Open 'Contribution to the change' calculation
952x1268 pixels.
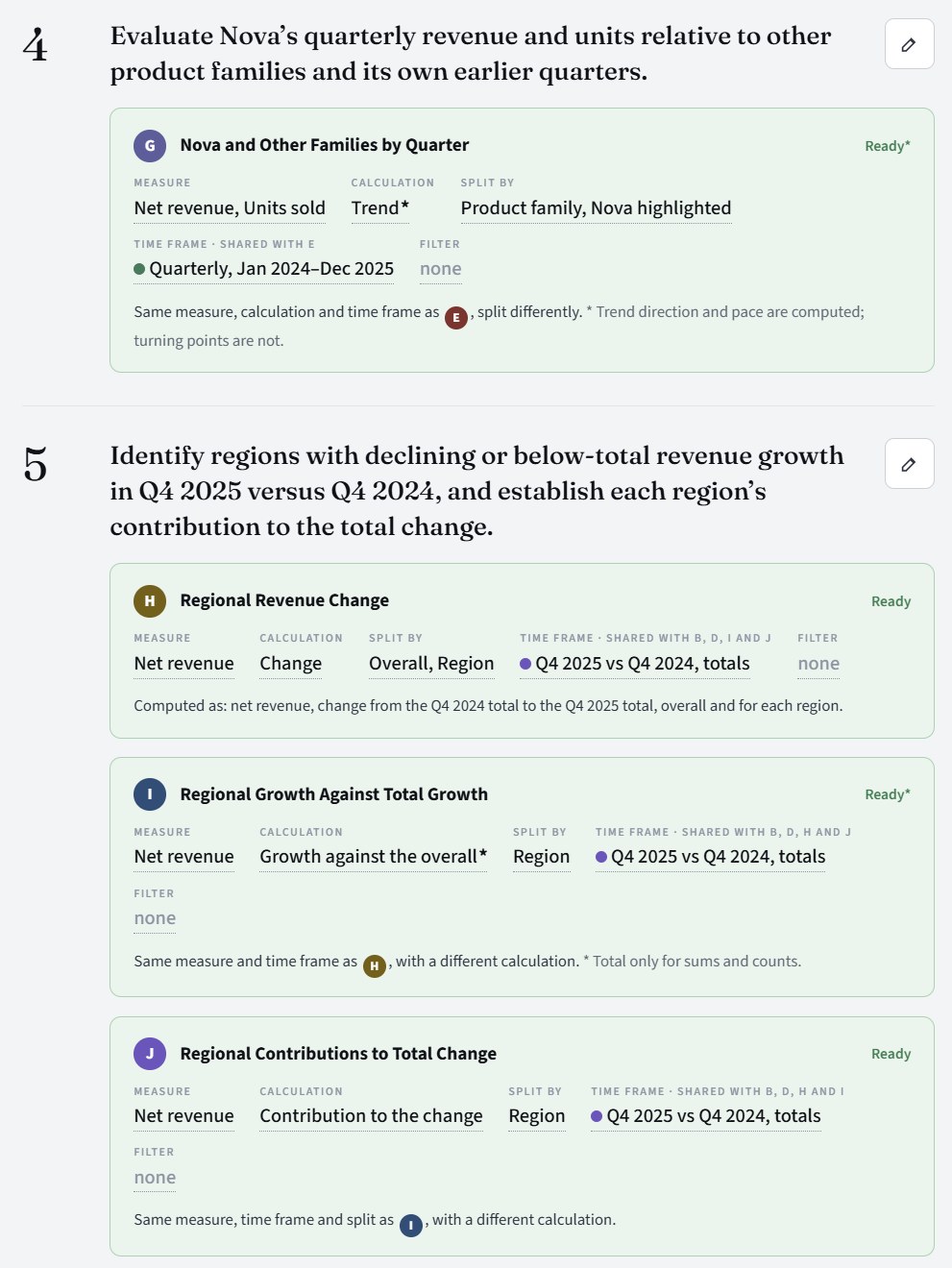coord(371,1116)
